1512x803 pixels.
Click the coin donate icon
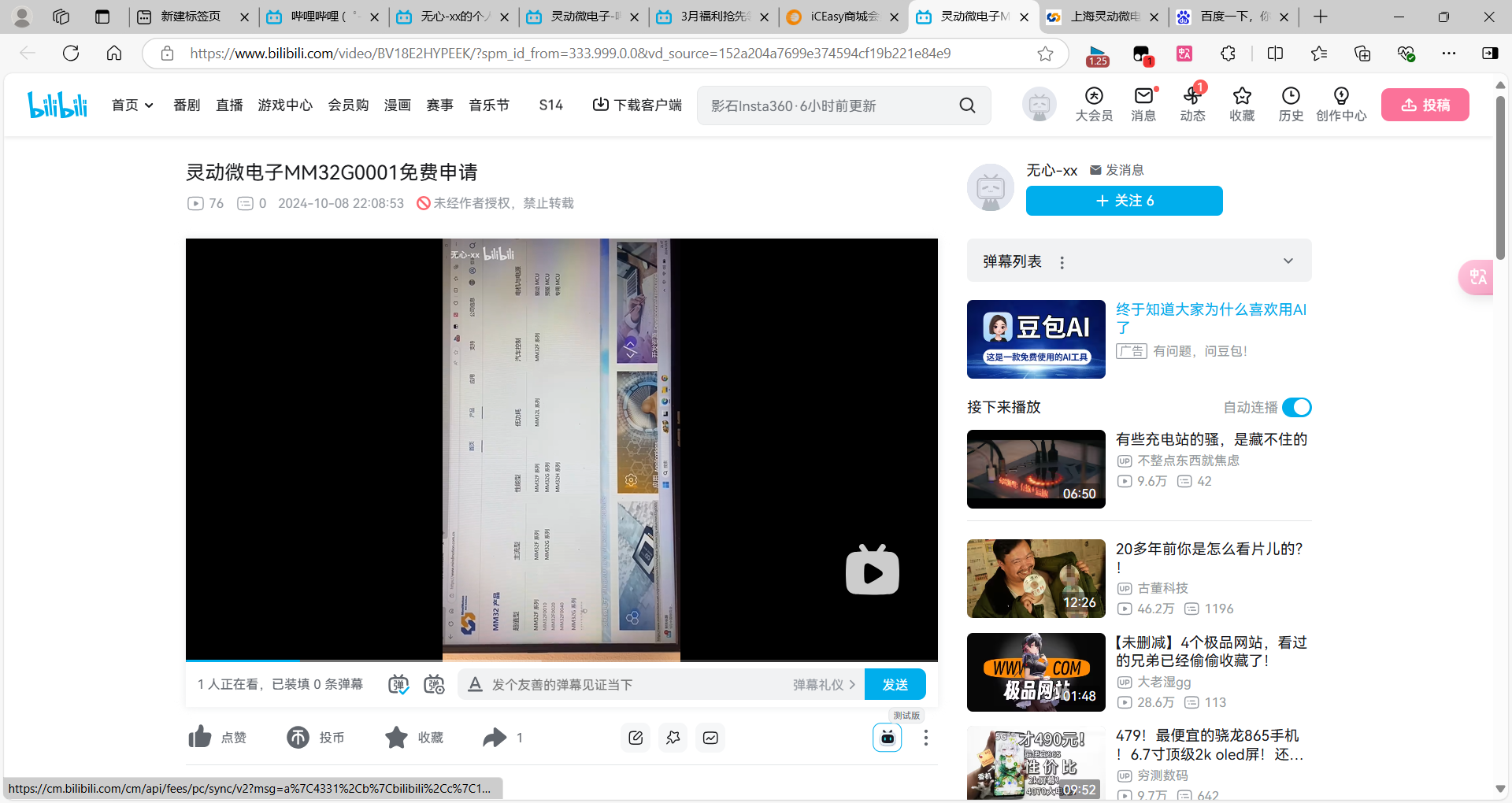pos(298,737)
